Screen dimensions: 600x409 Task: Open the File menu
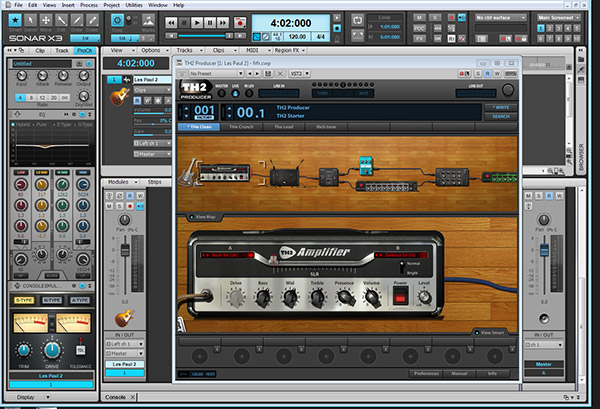click(18, 5)
